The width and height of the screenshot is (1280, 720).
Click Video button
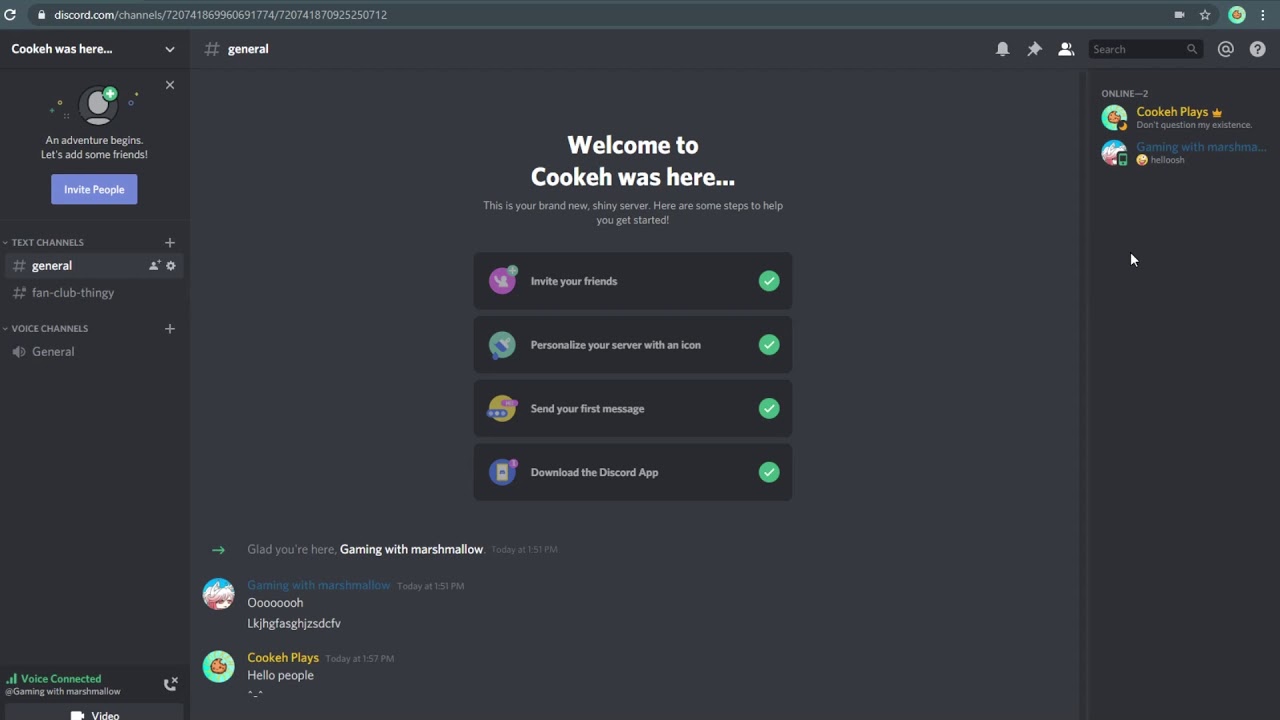click(x=94, y=715)
